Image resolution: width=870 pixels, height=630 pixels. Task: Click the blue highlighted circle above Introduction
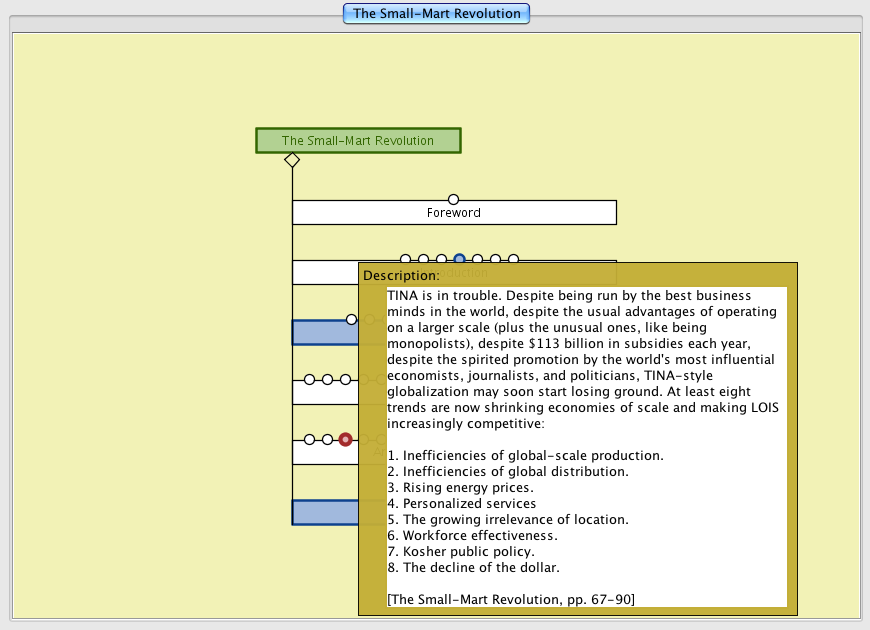tap(459, 260)
